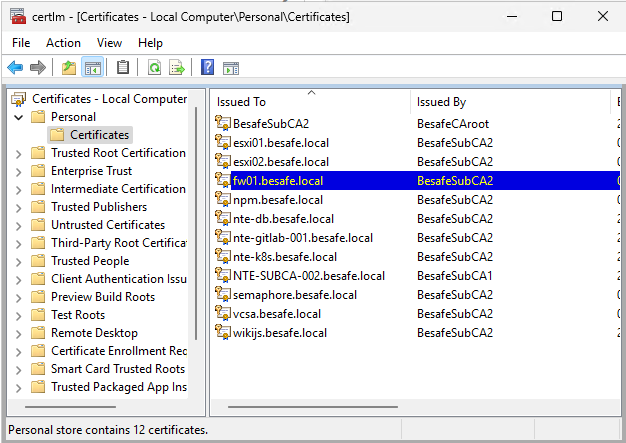Viewport: 626px width, 443px height.
Task: Click the Forward arrow toolbar icon
Action: 38,67
